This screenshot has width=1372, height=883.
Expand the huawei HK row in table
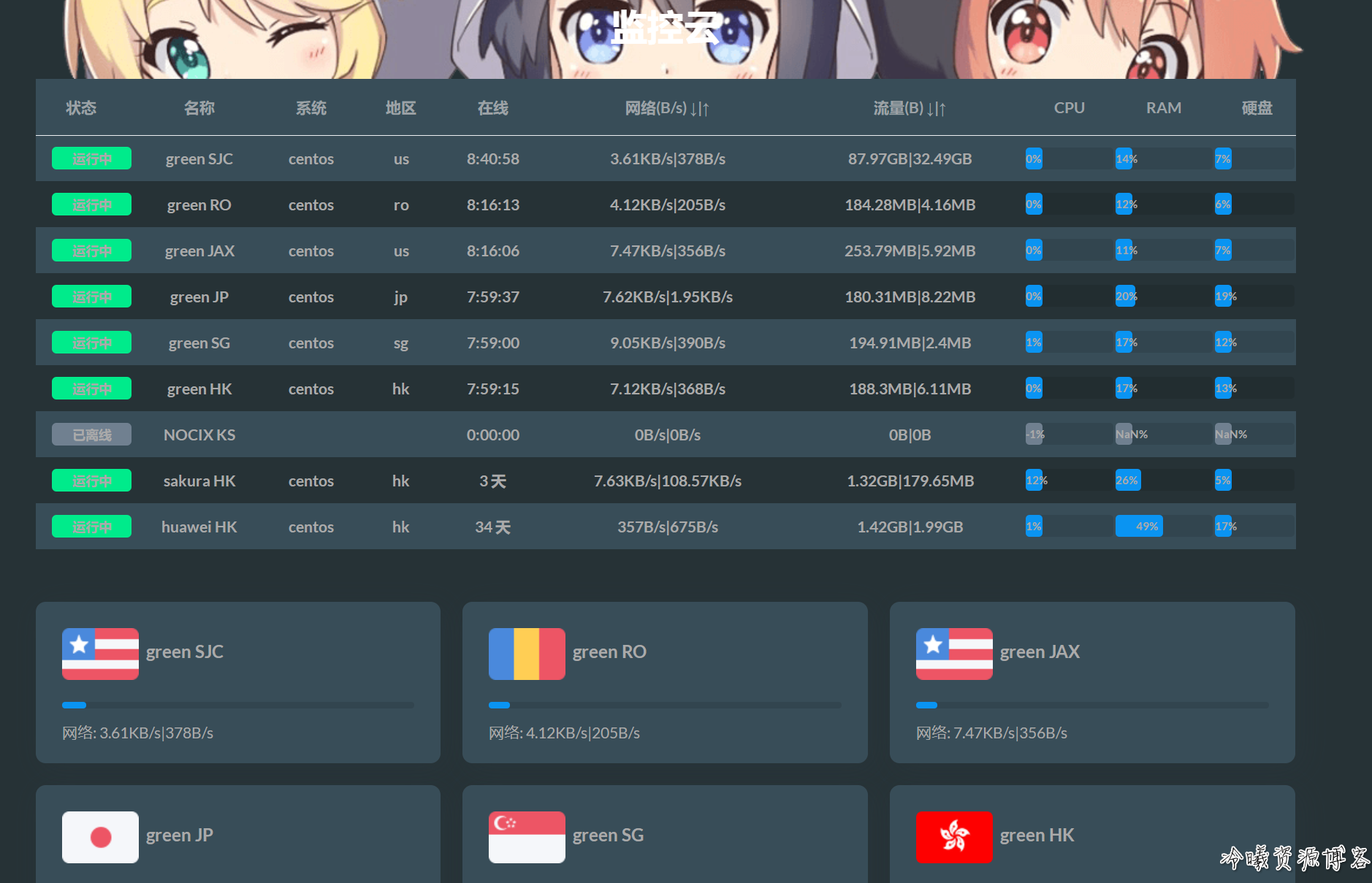coord(666,527)
